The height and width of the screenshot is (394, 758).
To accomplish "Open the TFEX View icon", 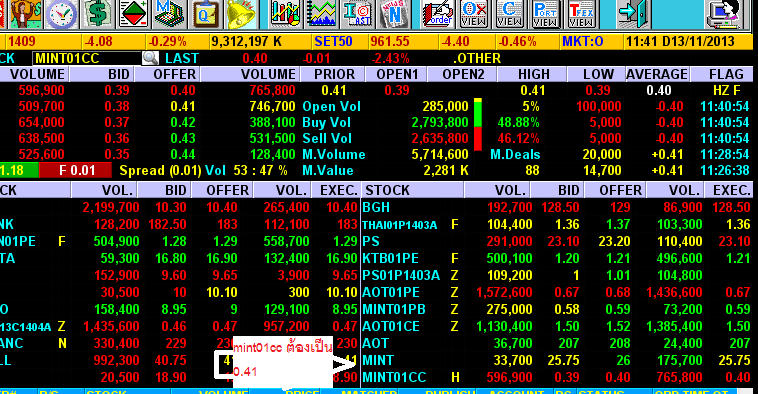I will tap(581, 14).
